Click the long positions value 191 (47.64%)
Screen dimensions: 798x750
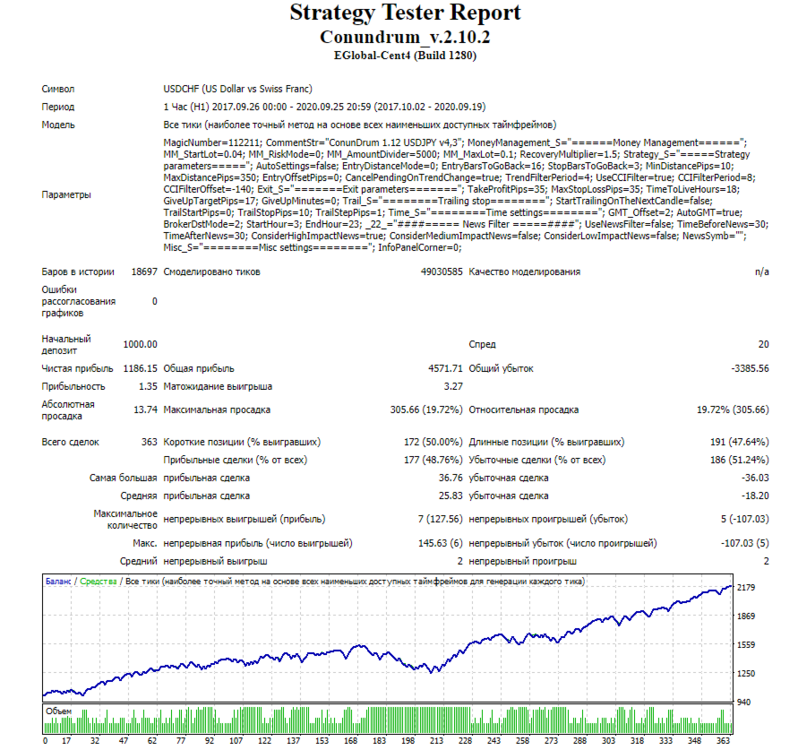pyautogui.click(x=739, y=442)
